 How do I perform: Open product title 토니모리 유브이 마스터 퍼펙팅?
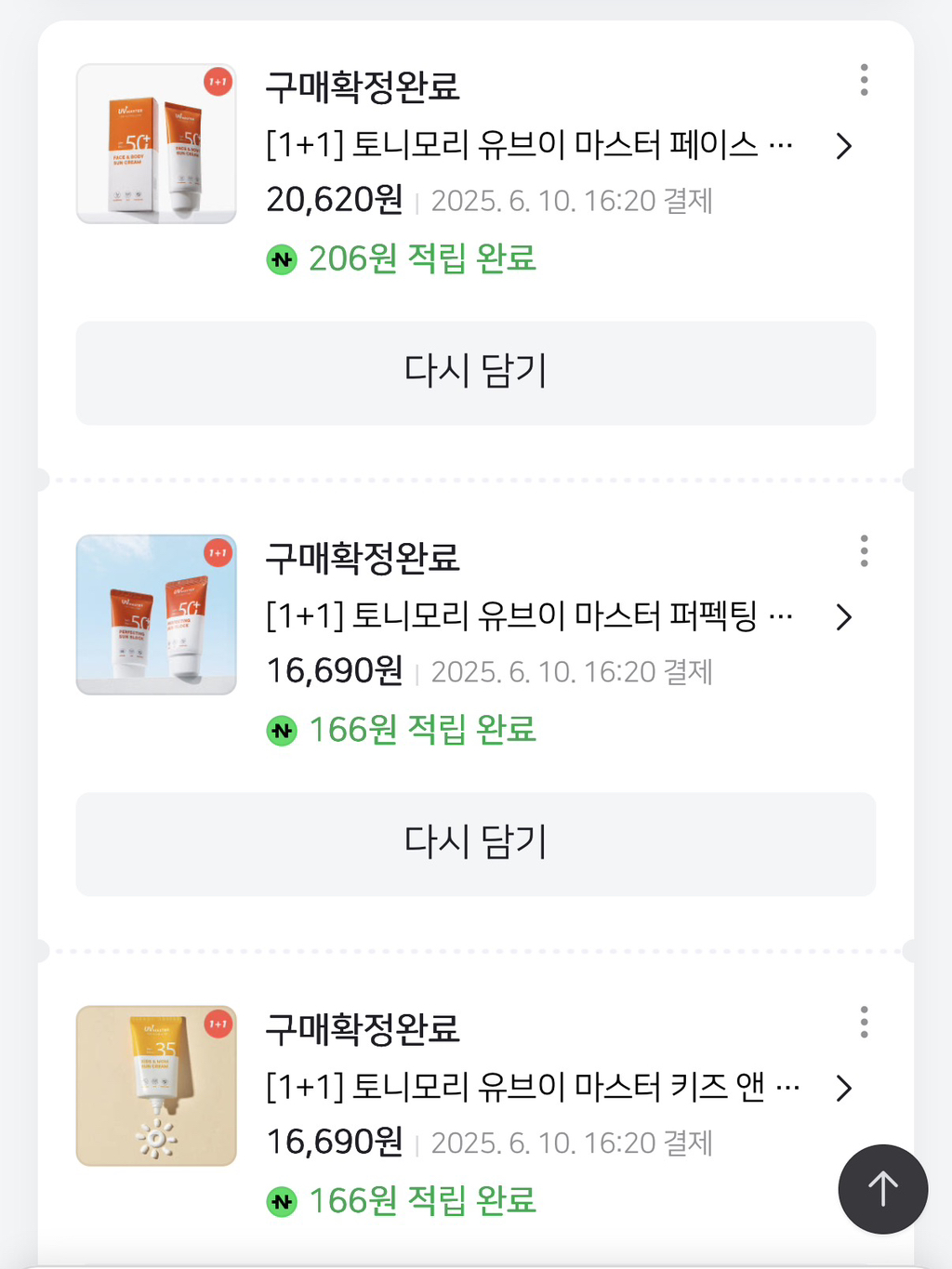(x=528, y=615)
